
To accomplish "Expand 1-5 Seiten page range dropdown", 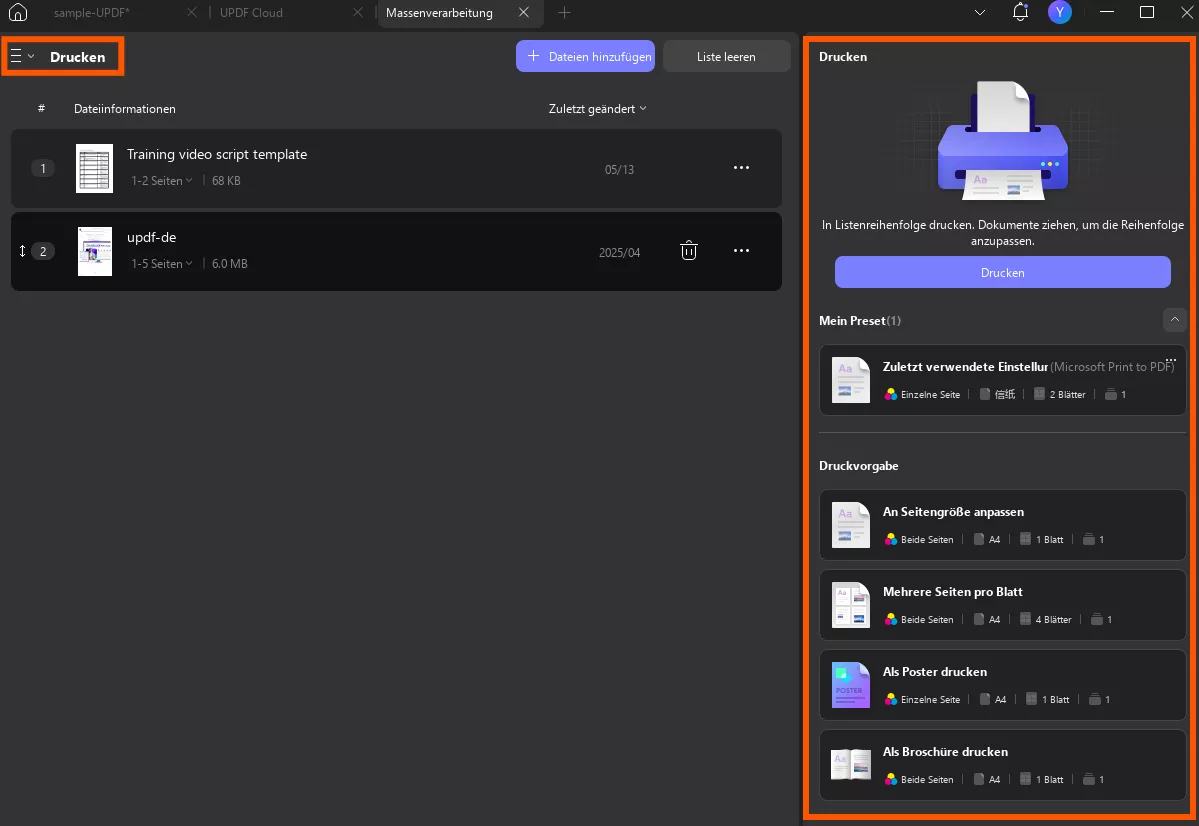I will coord(161,263).
